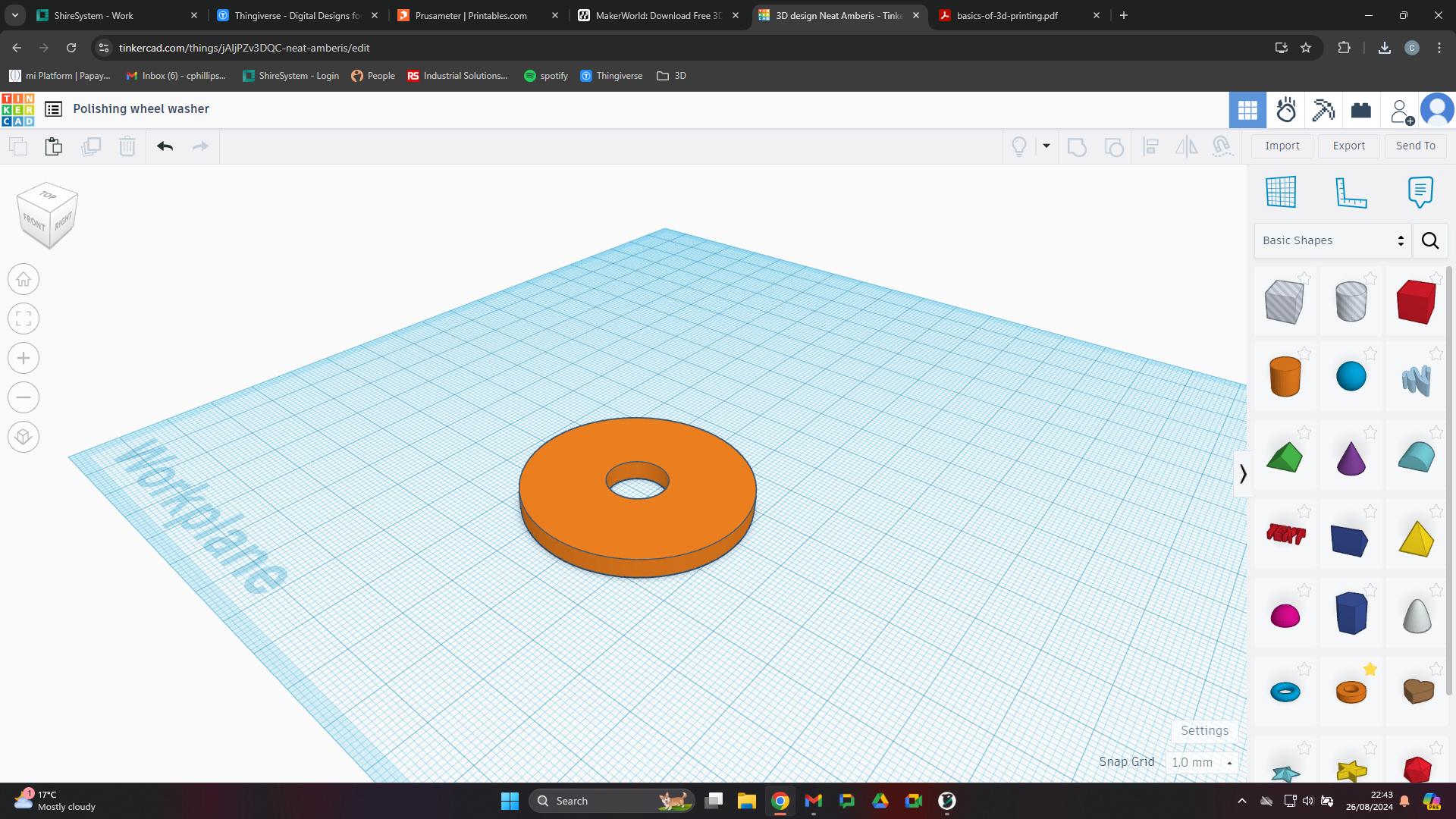The width and height of the screenshot is (1456, 819).
Task: Switch to orthographic view icon
Action: pyautogui.click(x=24, y=437)
